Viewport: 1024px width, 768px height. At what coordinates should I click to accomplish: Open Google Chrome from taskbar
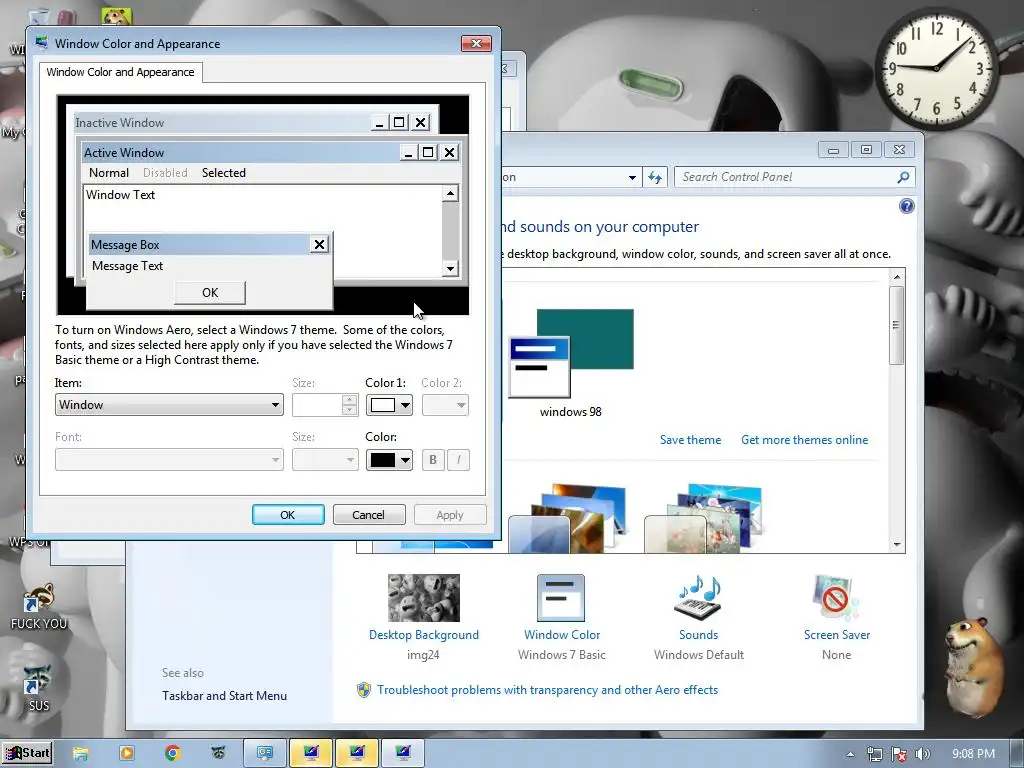pyautogui.click(x=172, y=753)
